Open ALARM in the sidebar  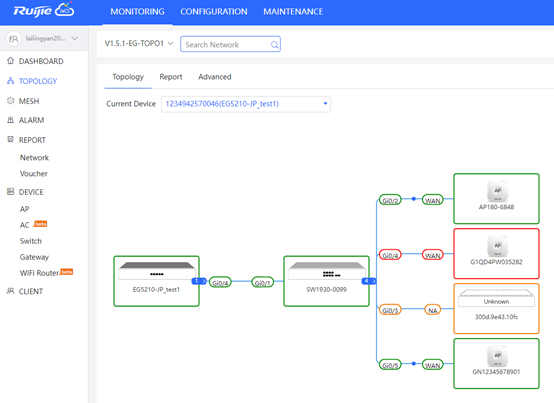[x=31, y=120]
